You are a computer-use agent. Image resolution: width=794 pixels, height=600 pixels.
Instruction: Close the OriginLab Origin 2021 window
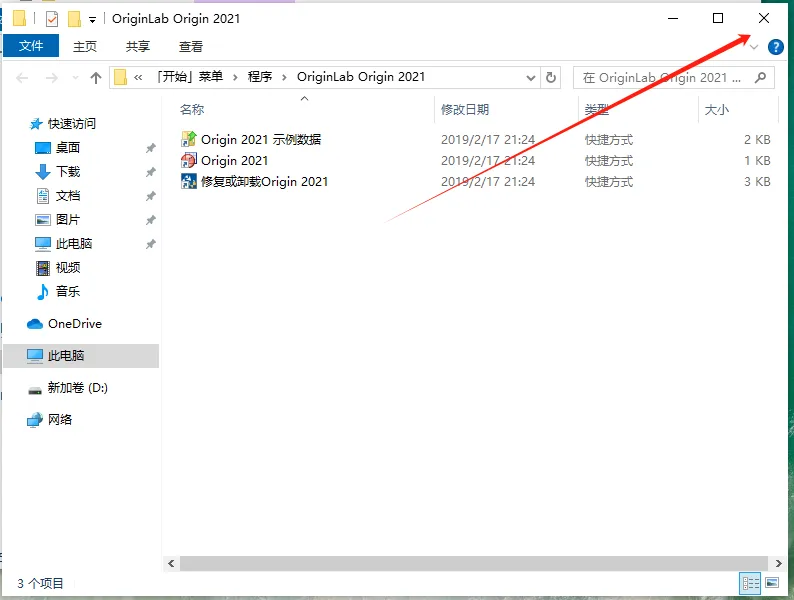click(x=764, y=18)
